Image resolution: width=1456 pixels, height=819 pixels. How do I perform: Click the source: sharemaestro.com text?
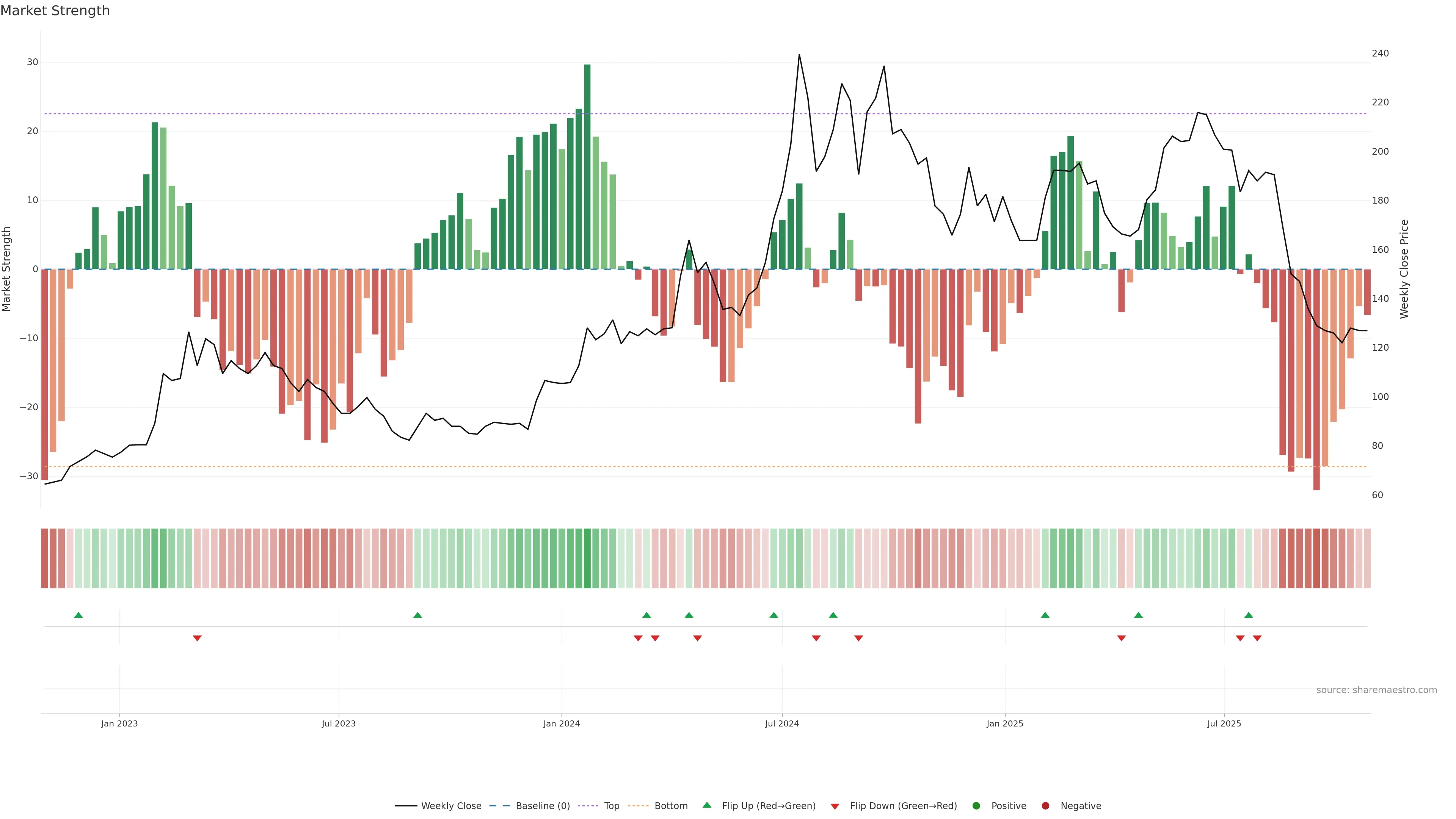click(x=1376, y=690)
